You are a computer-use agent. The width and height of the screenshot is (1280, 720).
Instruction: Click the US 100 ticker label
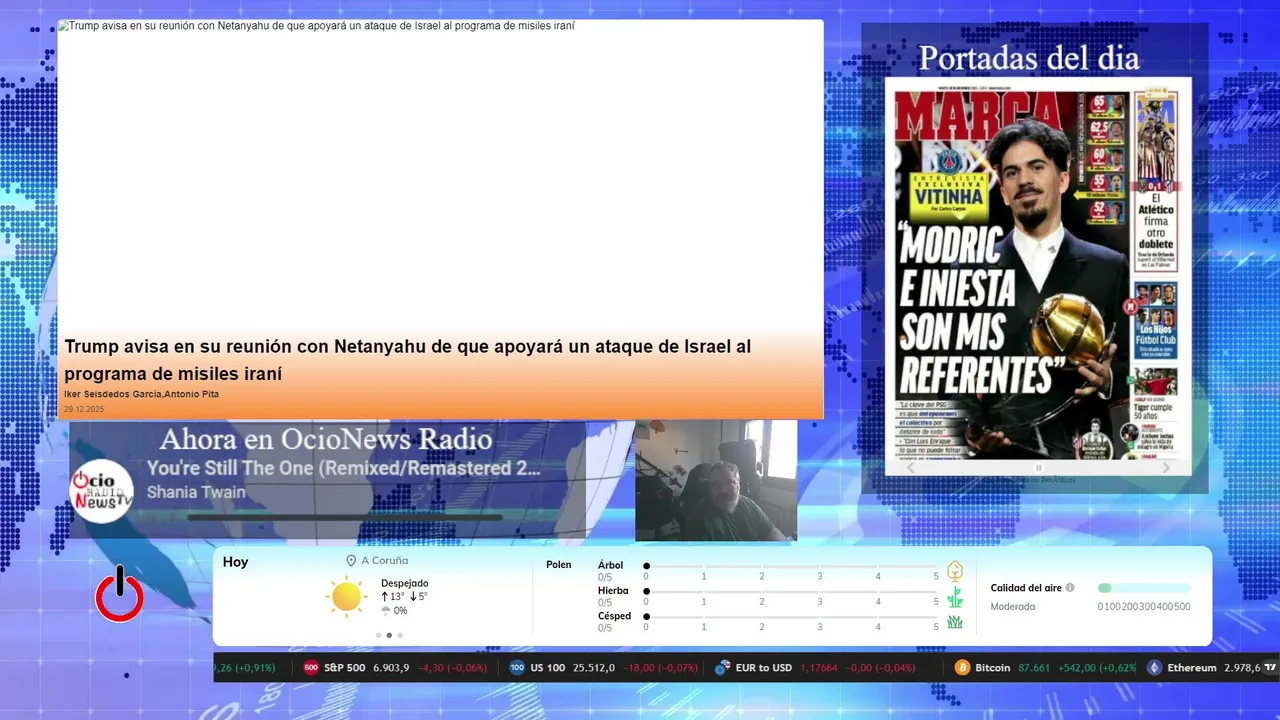tap(548, 668)
